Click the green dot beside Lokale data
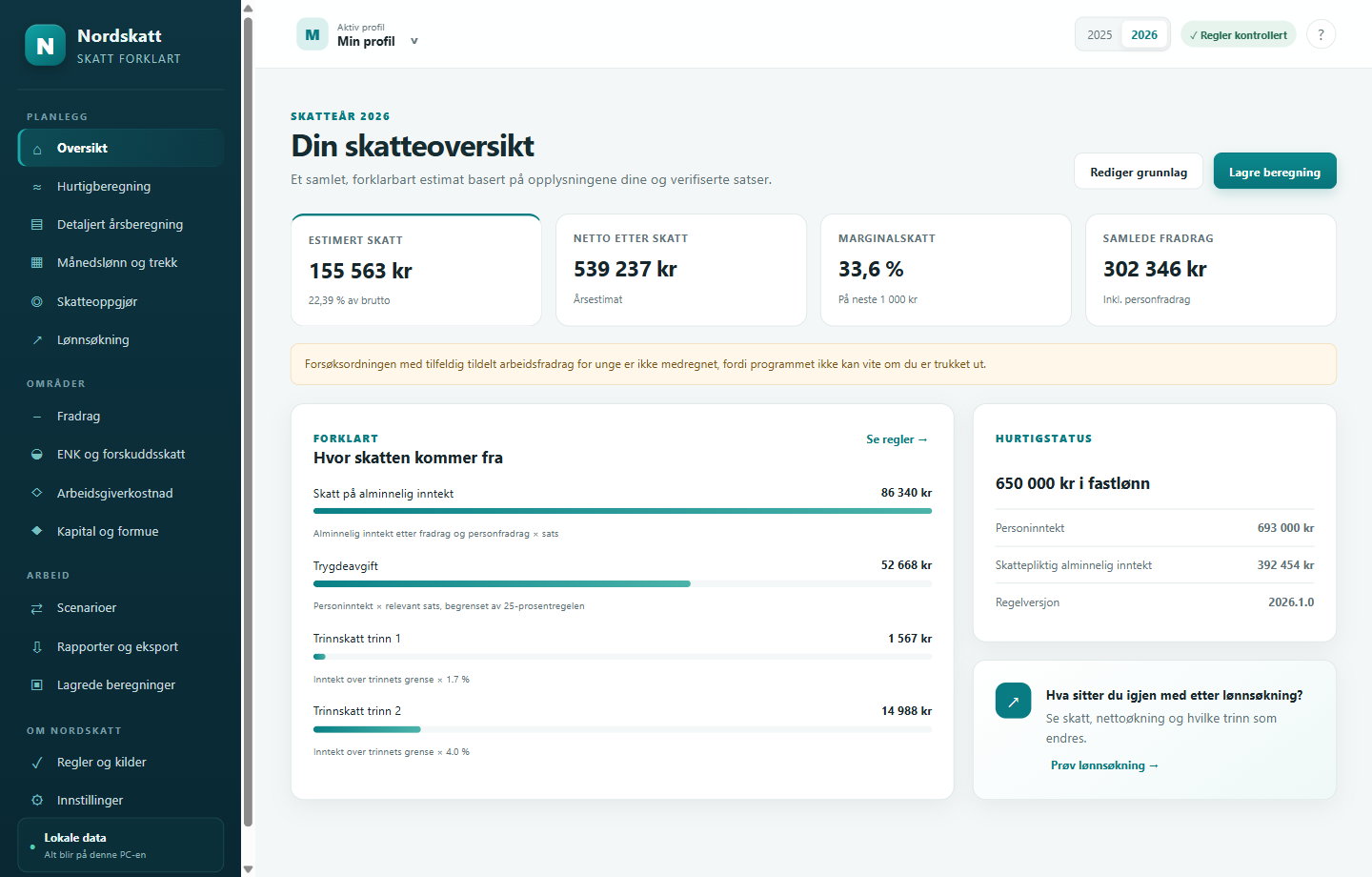This screenshot has width=1372, height=877. 32,846
